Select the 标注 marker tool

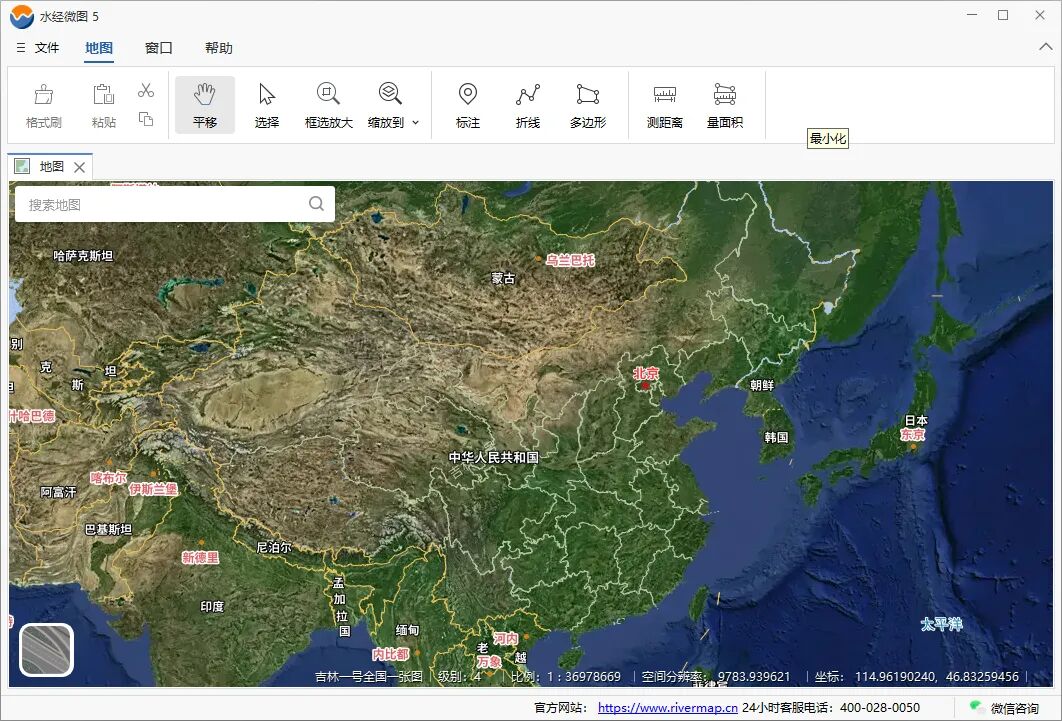[468, 105]
